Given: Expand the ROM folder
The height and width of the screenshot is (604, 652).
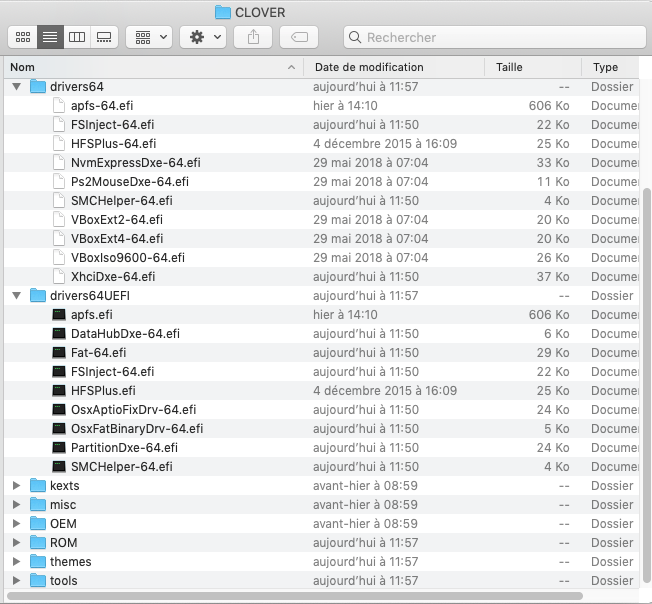Looking at the screenshot, I should 17,542.
